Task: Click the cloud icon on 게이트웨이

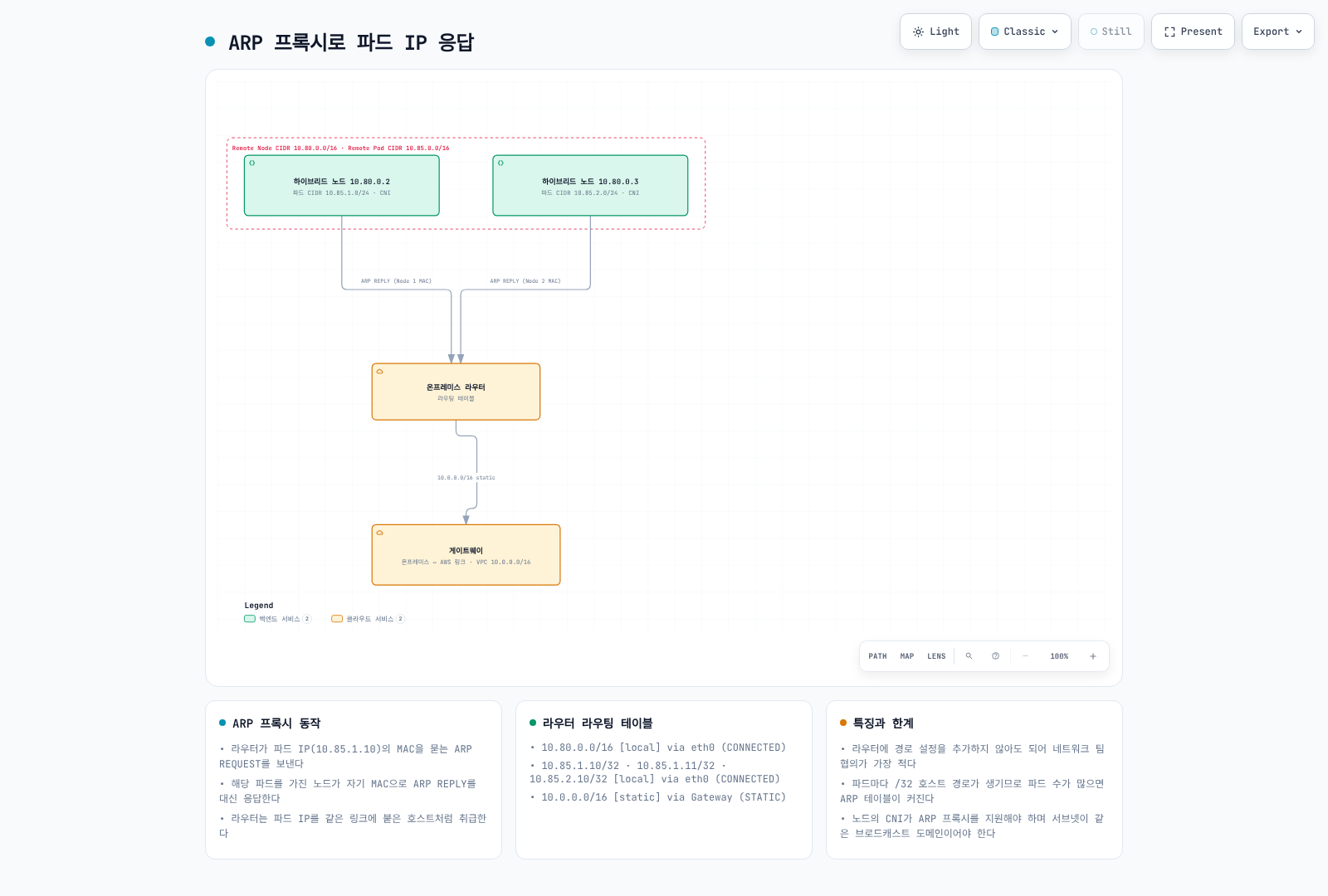Action: click(380, 533)
